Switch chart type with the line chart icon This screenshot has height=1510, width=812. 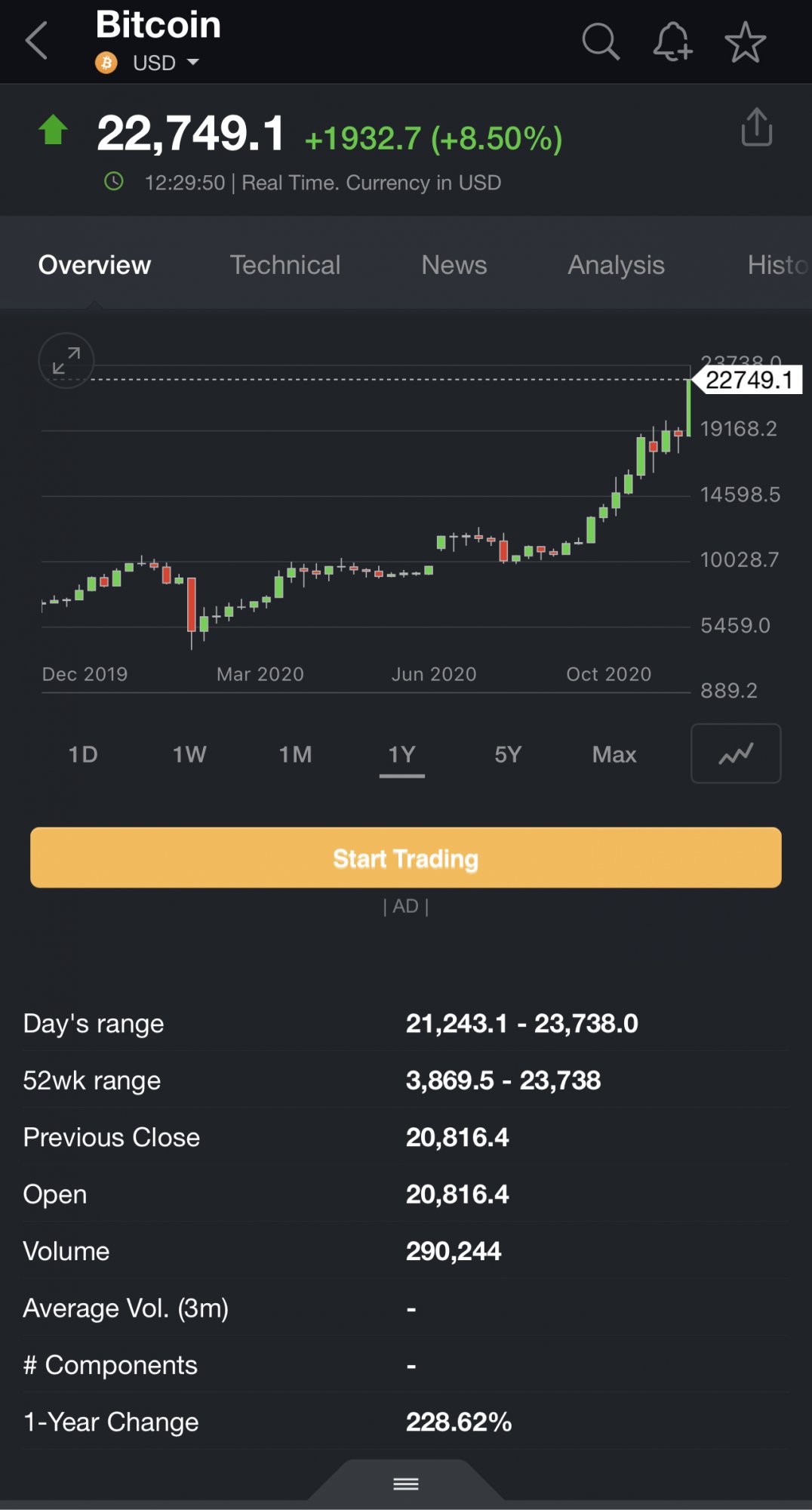point(736,753)
